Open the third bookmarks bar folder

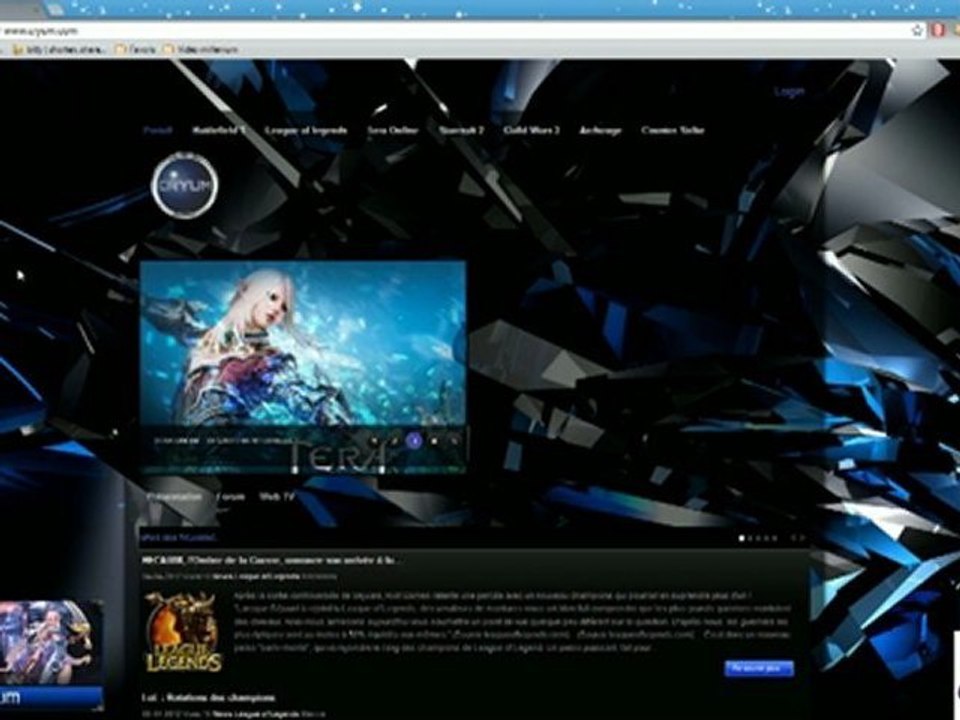pos(201,49)
